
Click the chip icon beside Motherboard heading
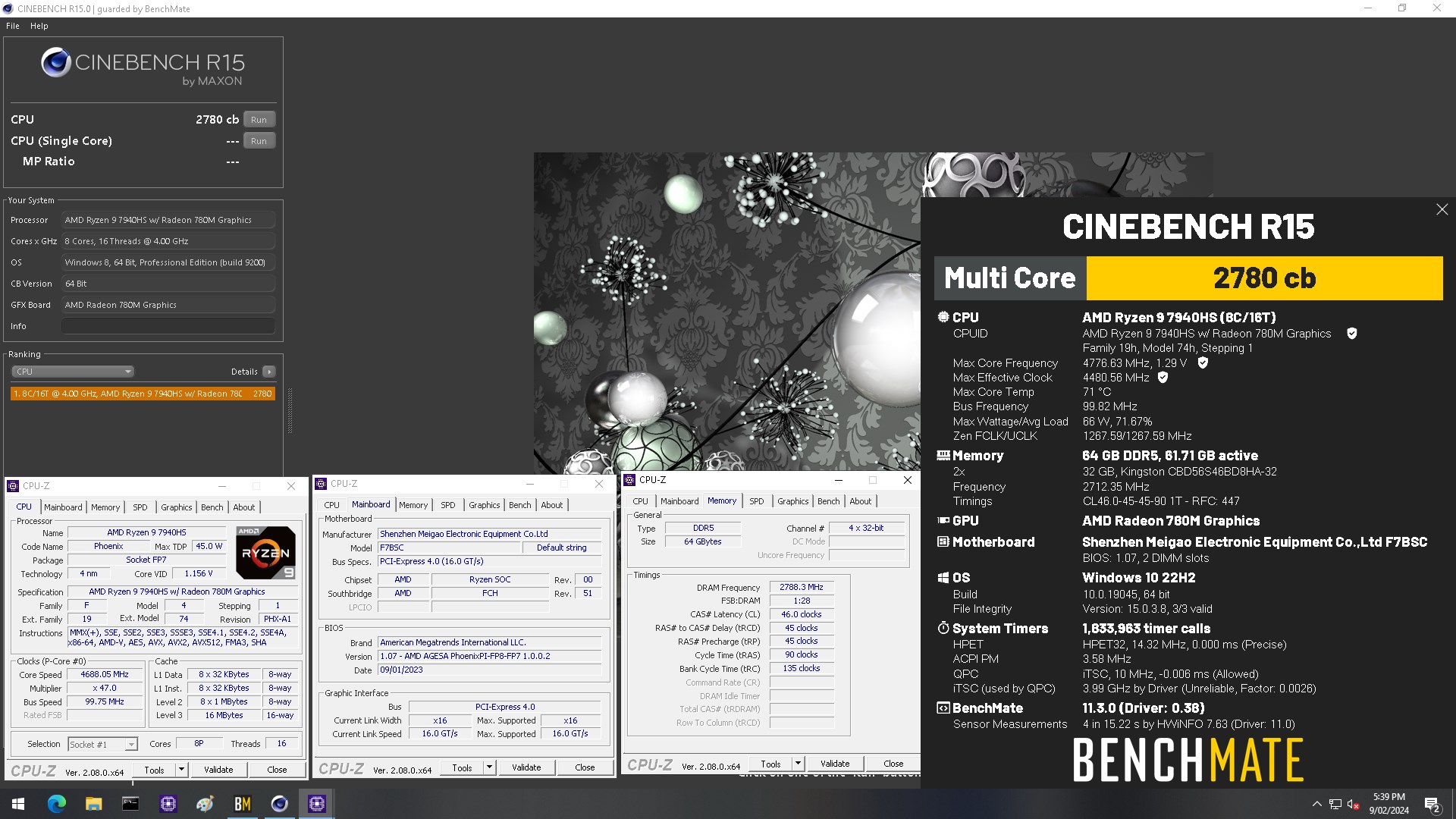(x=943, y=542)
